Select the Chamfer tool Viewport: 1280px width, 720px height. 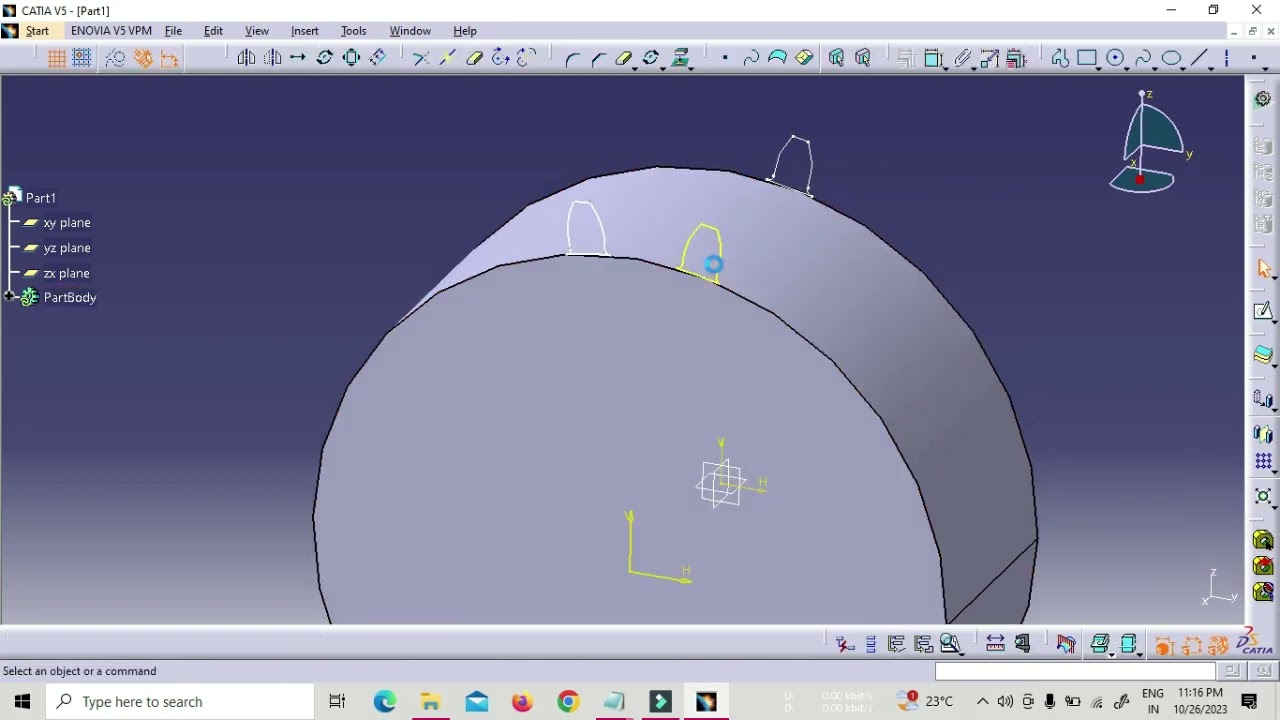pos(598,58)
